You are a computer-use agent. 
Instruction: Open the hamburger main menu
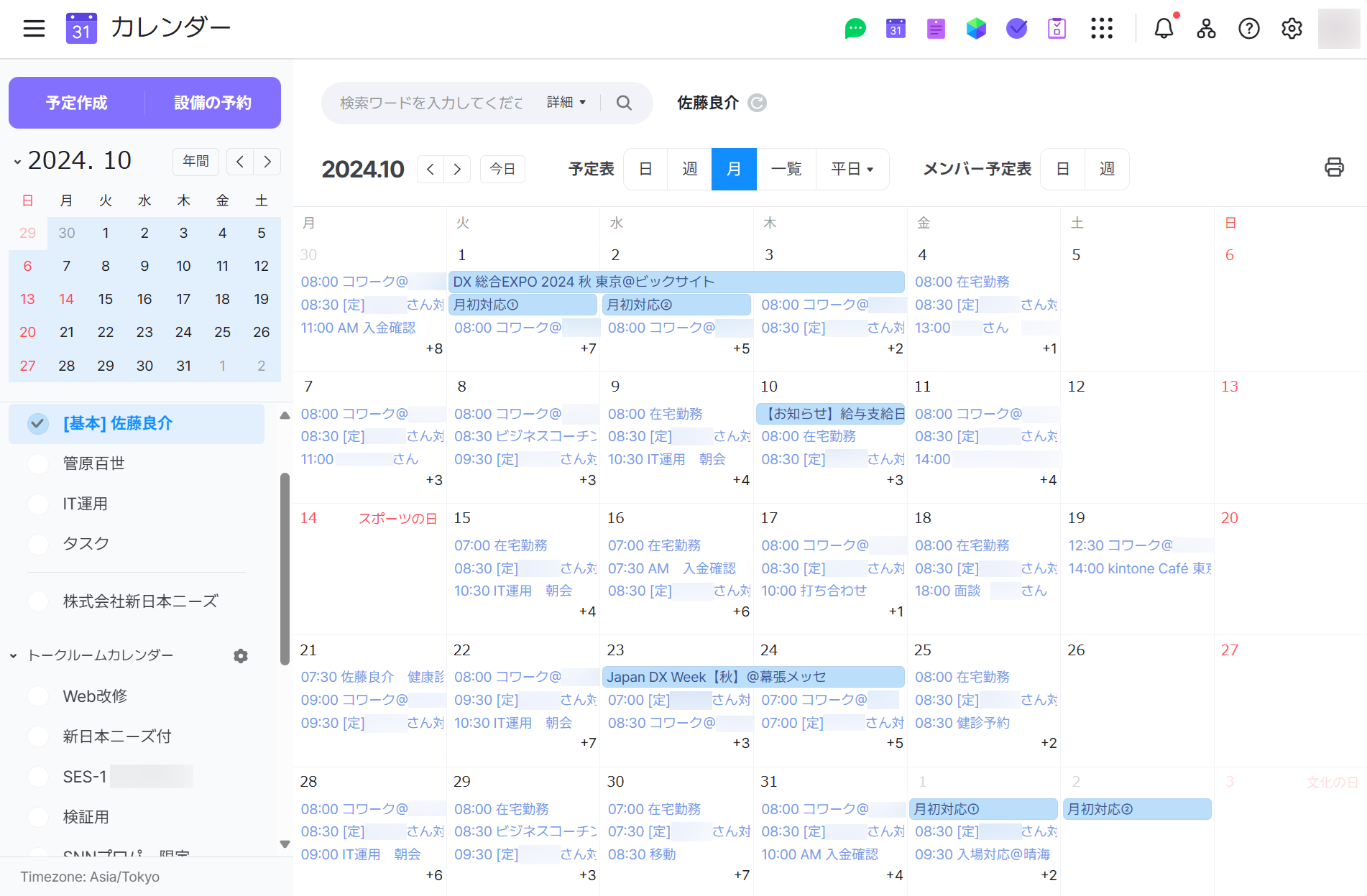[34, 29]
